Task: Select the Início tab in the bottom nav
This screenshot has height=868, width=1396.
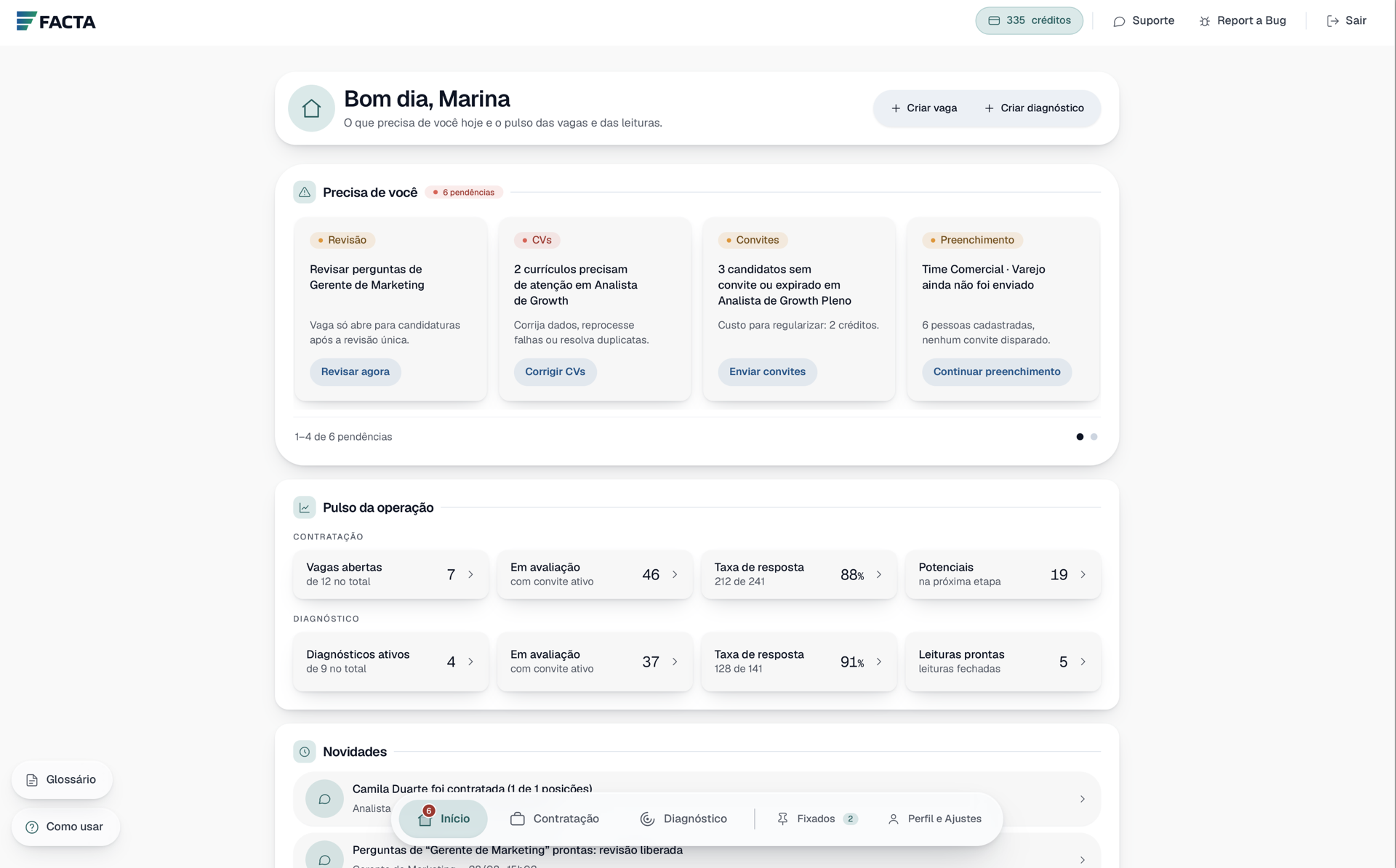Action: 444,819
